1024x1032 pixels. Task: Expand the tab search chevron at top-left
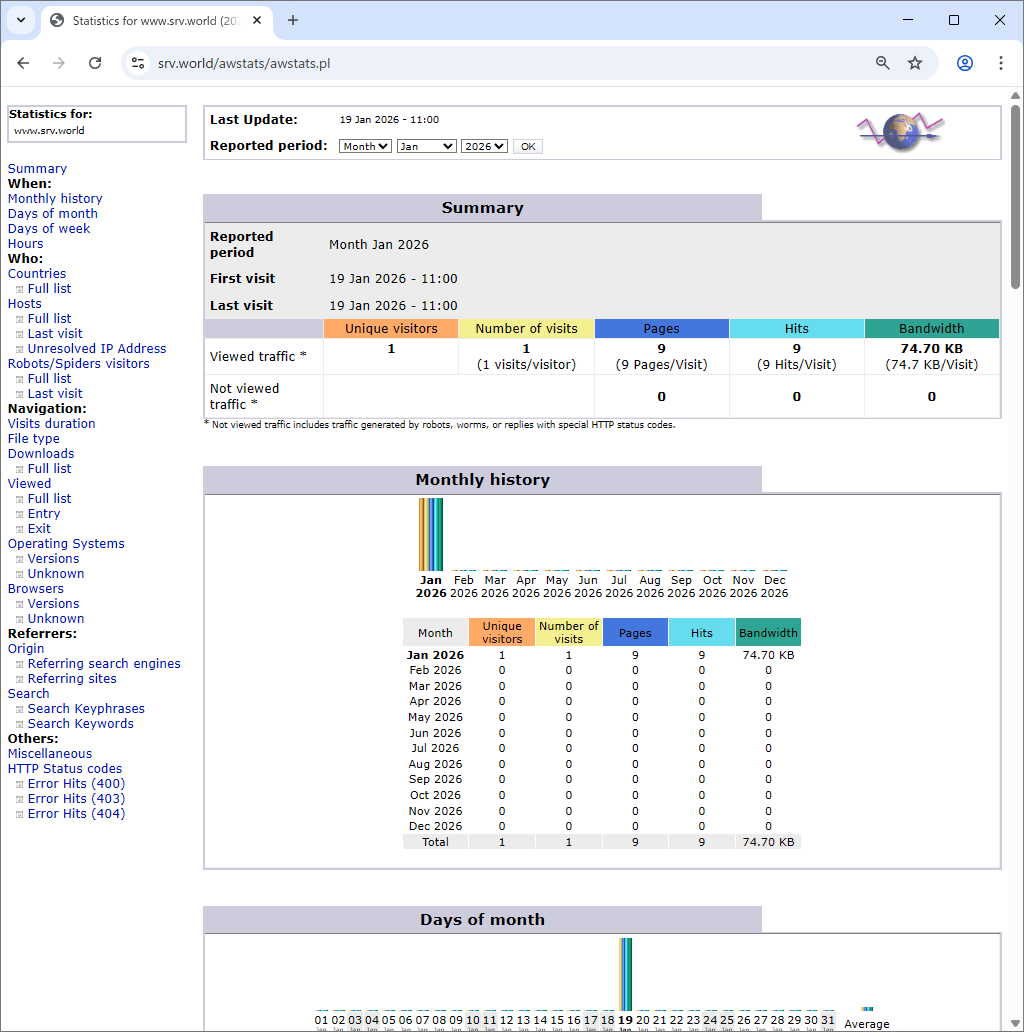pyautogui.click(x=21, y=20)
